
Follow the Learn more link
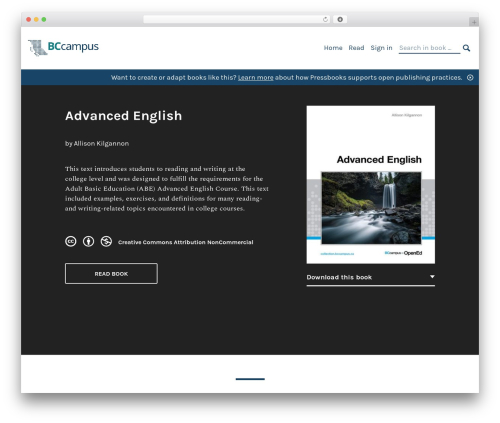coord(255,78)
